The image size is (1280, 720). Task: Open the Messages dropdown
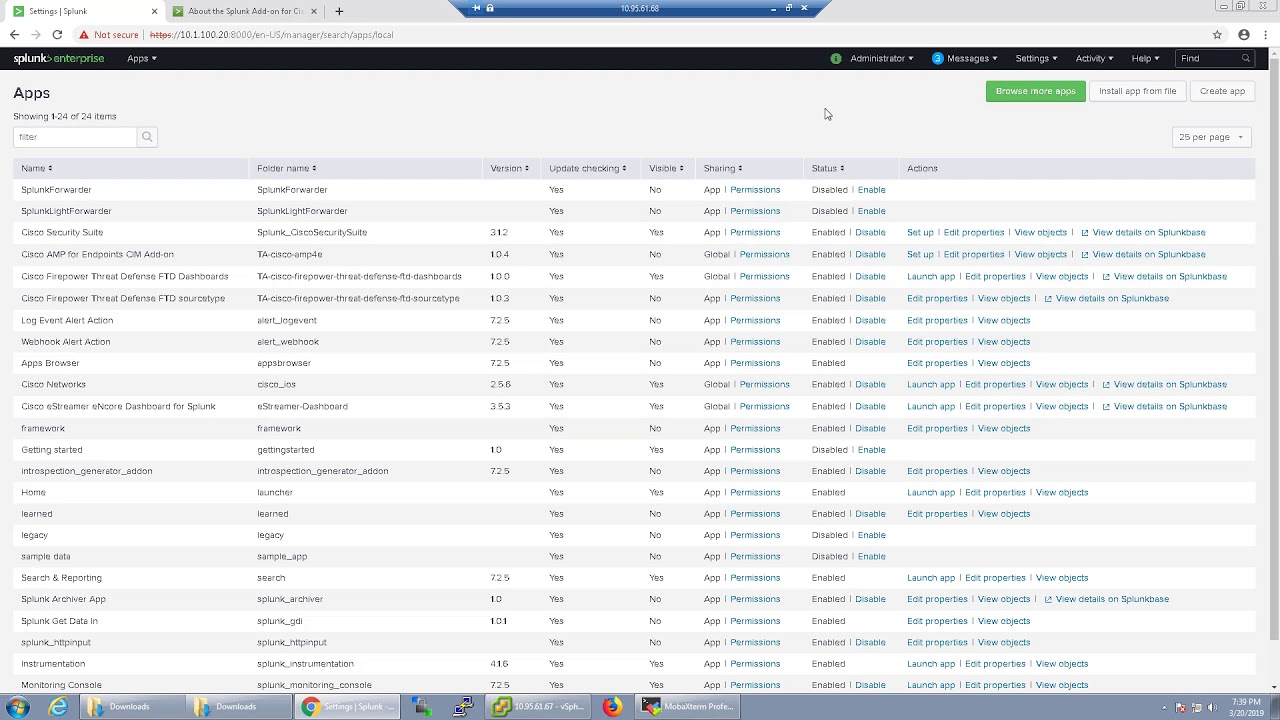965,58
